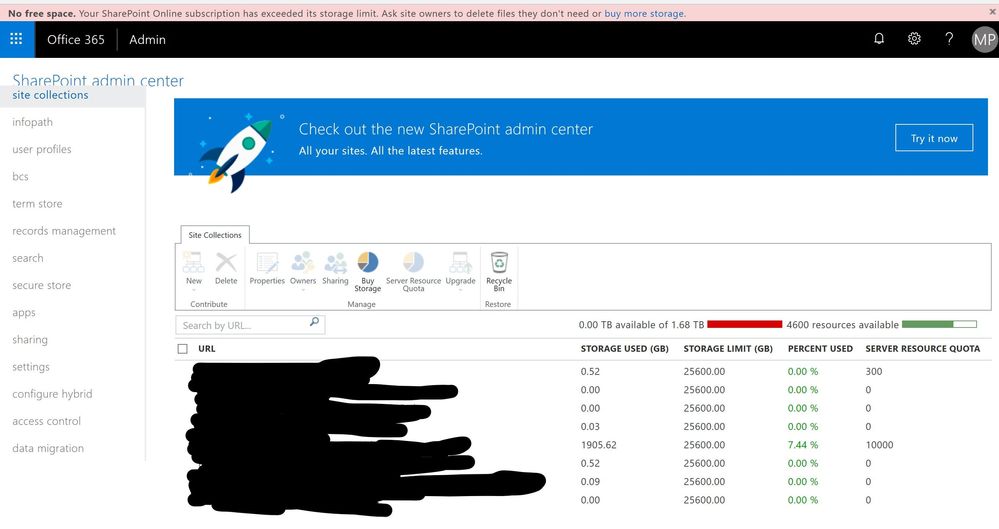Select the 7.44 % percent used cell

tap(803, 445)
